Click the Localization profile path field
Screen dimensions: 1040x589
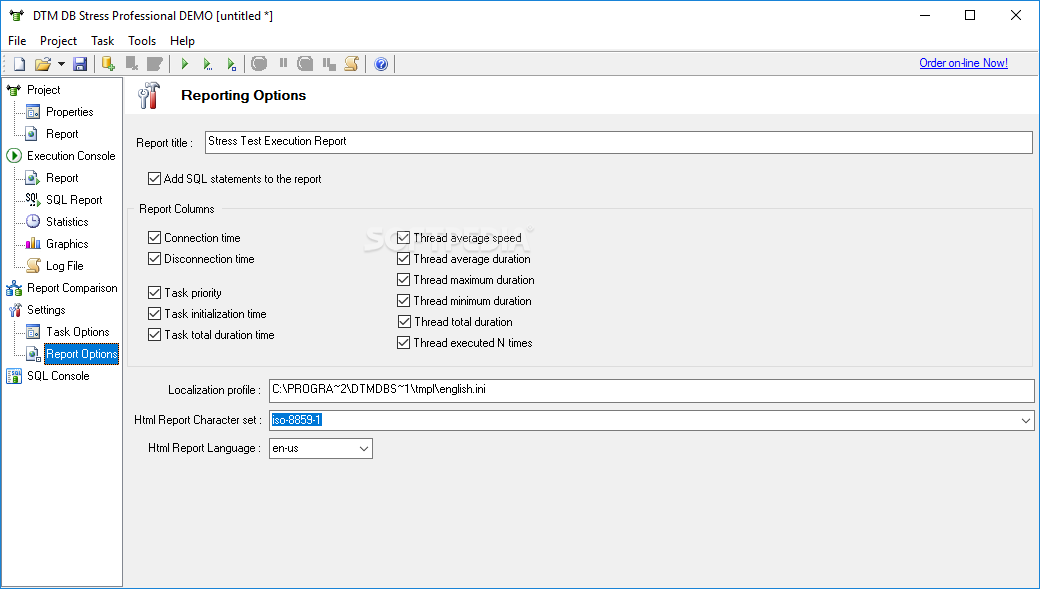pyautogui.click(x=651, y=390)
